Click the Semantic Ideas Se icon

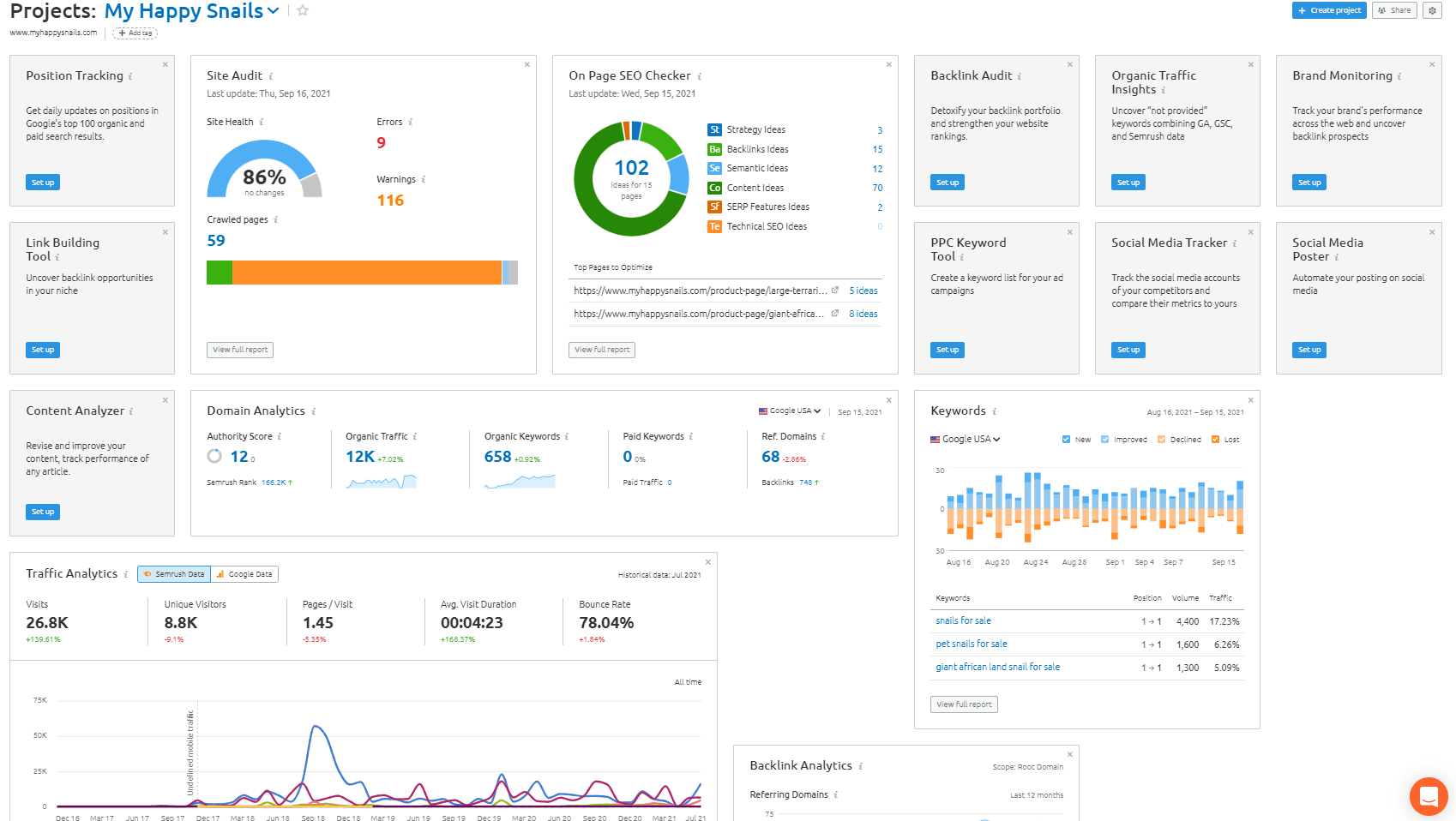(x=714, y=168)
